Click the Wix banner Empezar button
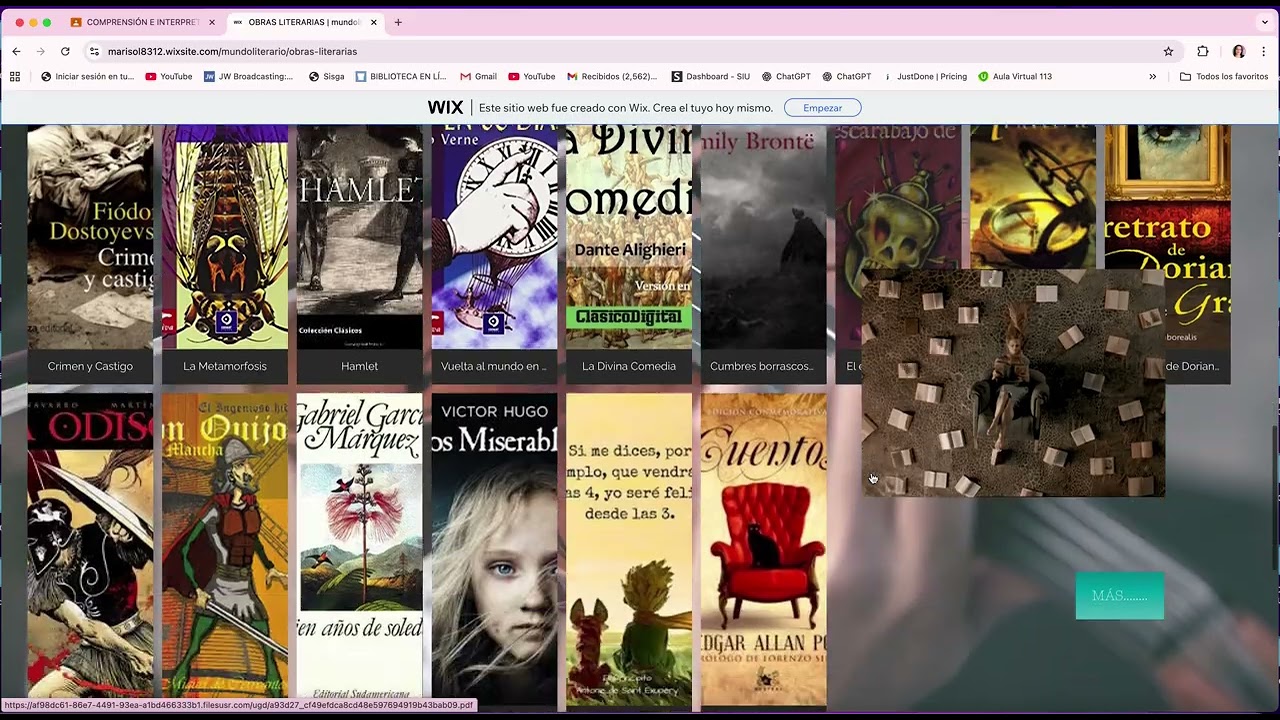Viewport: 1280px width, 720px height. click(x=822, y=108)
